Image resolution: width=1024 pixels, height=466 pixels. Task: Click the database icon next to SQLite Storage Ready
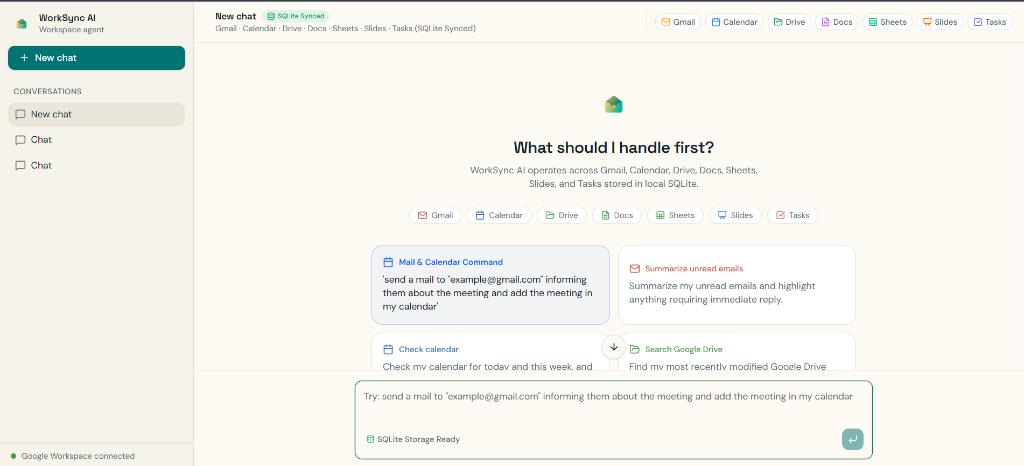click(x=370, y=439)
